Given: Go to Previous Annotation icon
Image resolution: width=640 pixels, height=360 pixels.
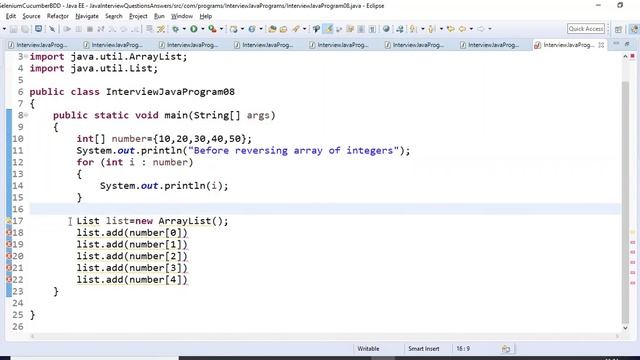Looking at the screenshot, I should click(431, 29).
